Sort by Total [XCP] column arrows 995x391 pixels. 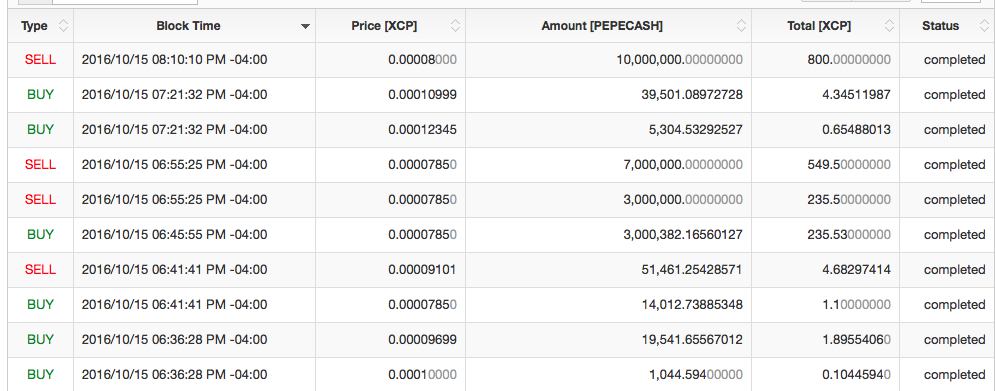click(889, 26)
